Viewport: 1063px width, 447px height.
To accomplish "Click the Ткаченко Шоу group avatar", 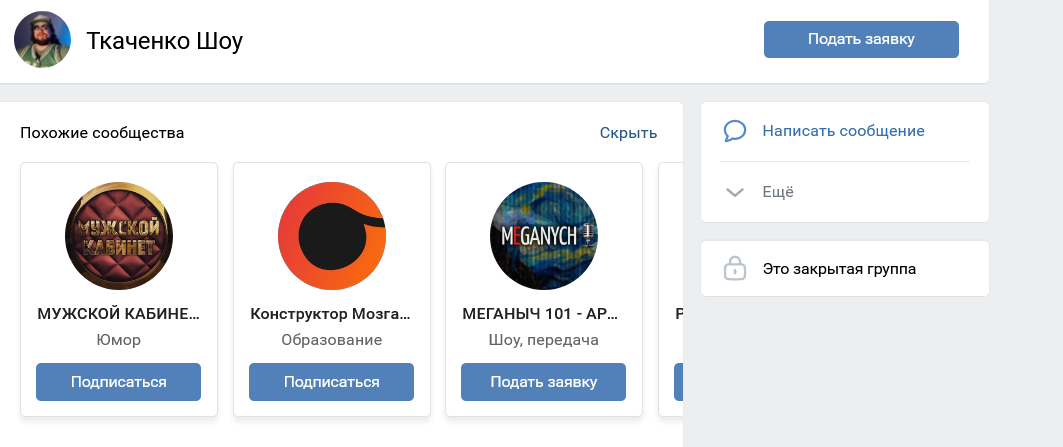I will pyautogui.click(x=42, y=40).
